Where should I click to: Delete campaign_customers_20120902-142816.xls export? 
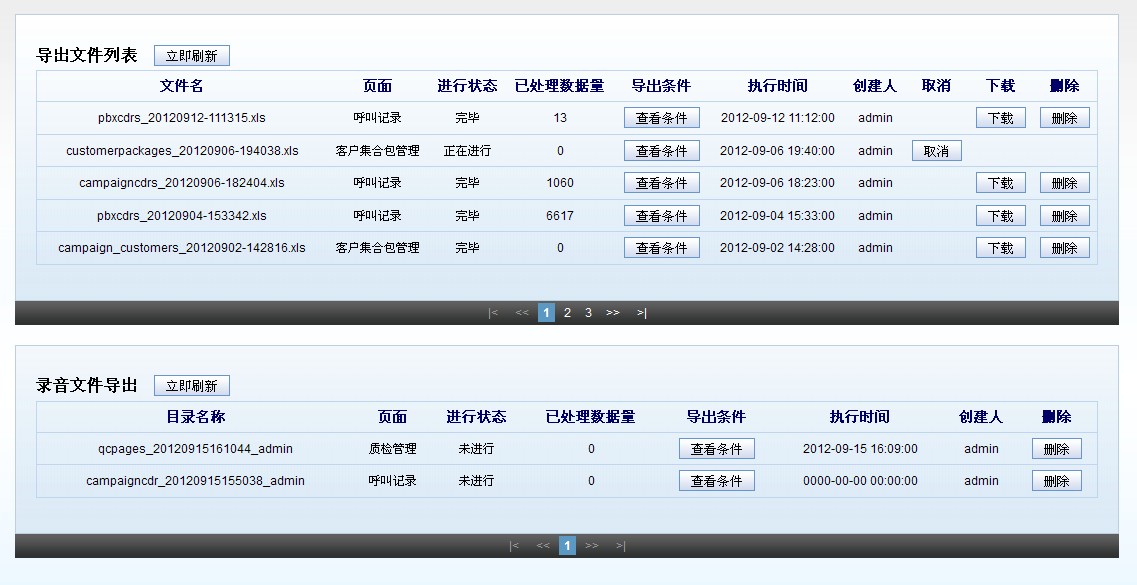coord(1064,248)
